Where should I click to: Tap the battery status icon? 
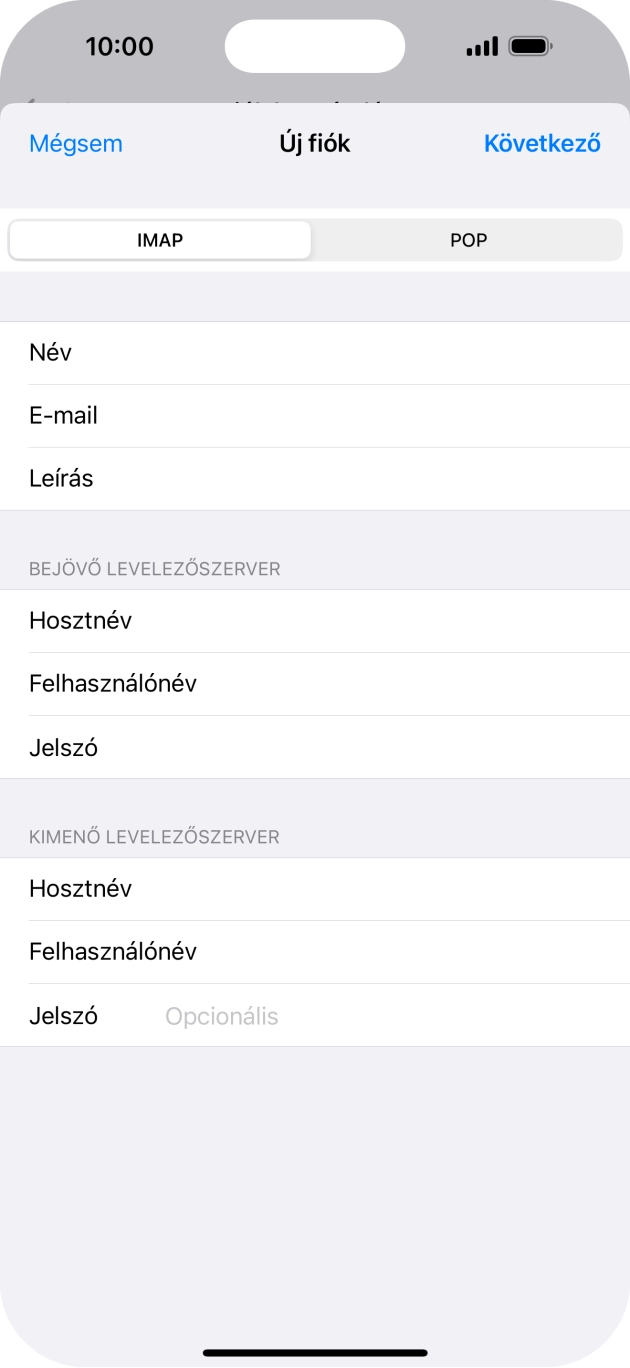[x=531, y=45]
